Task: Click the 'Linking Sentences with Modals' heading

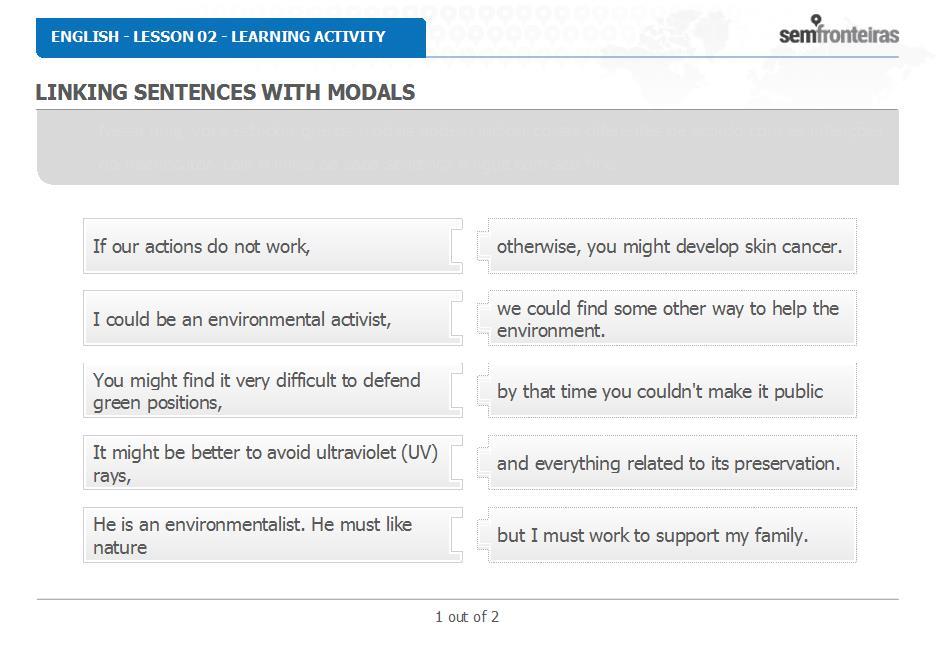Action: point(225,92)
